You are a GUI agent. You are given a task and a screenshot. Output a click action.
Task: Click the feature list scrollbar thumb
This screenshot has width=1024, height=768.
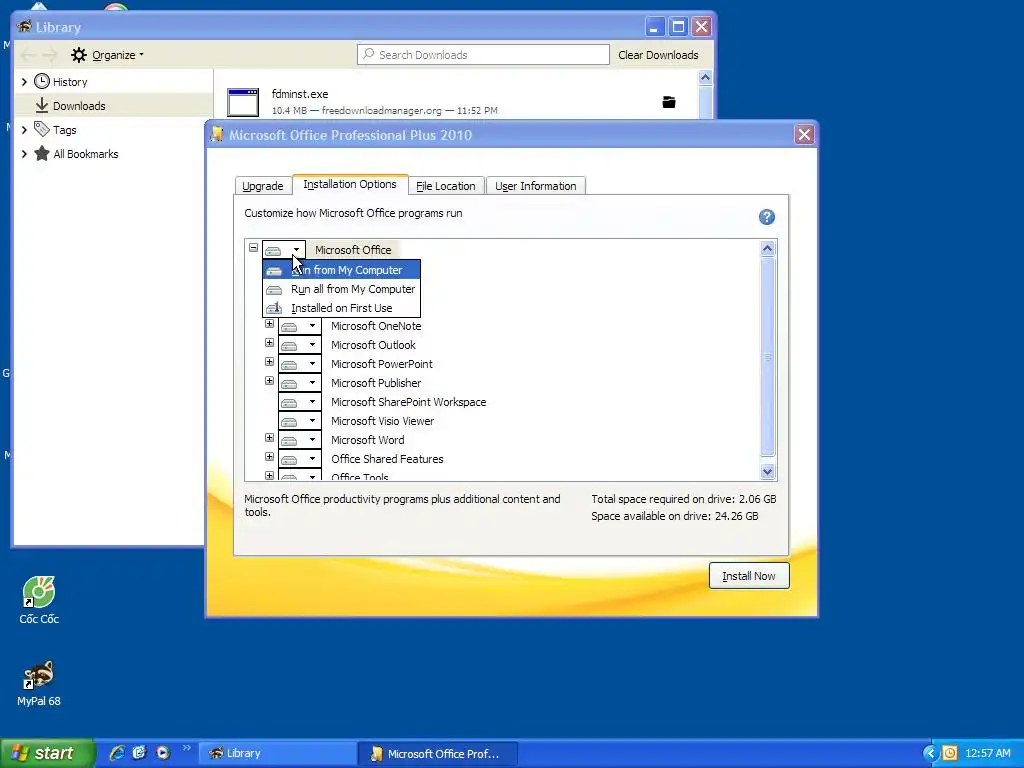[x=767, y=357]
